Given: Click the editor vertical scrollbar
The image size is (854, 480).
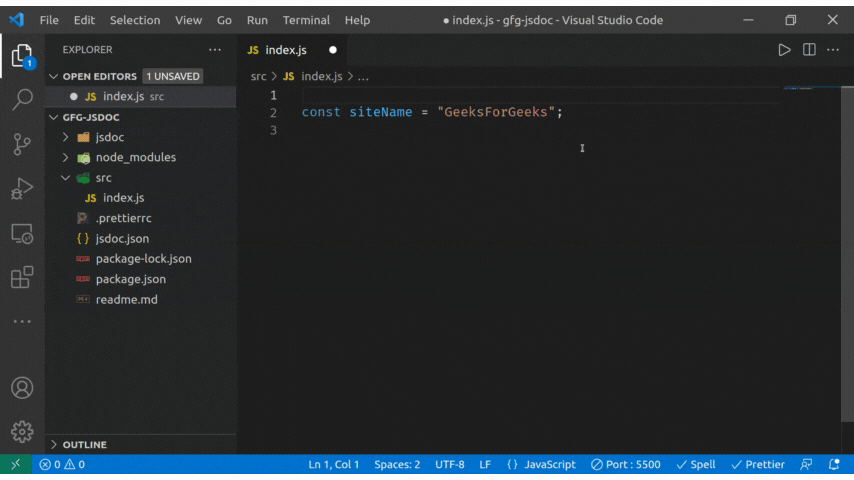Looking at the screenshot, I should coord(847,254).
